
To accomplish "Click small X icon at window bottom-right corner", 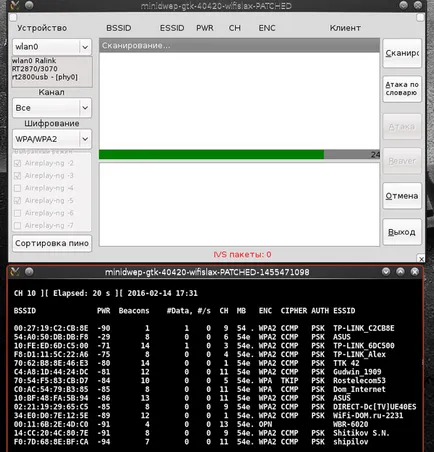I will [421, 259].
